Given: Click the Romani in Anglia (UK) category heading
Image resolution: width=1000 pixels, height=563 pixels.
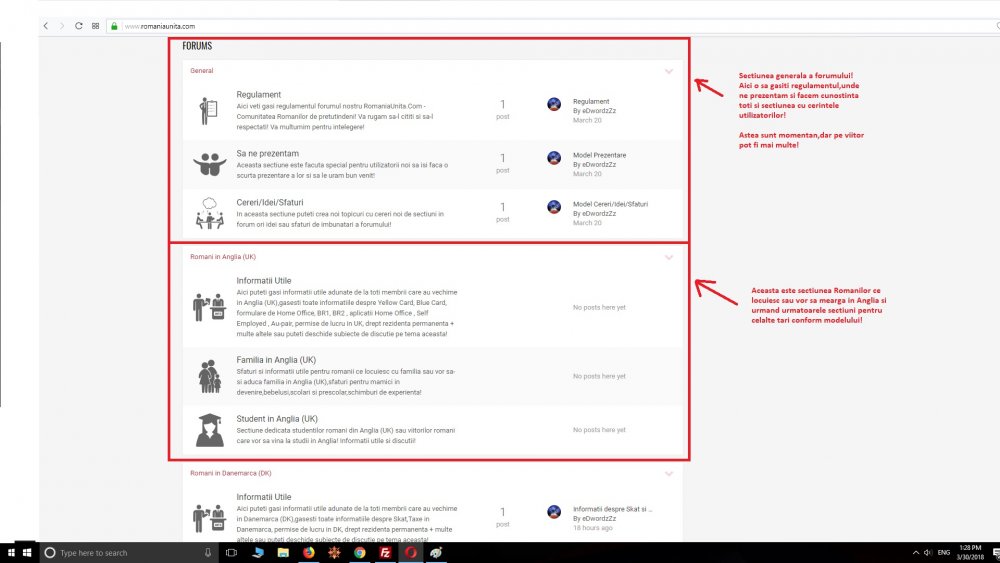Looking at the screenshot, I should click(x=223, y=257).
